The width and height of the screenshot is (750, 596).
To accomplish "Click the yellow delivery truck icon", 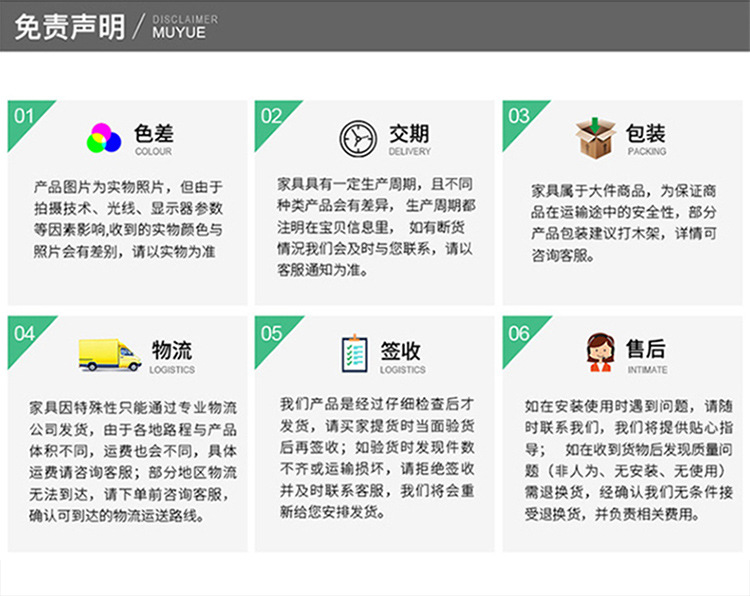I will [110, 355].
